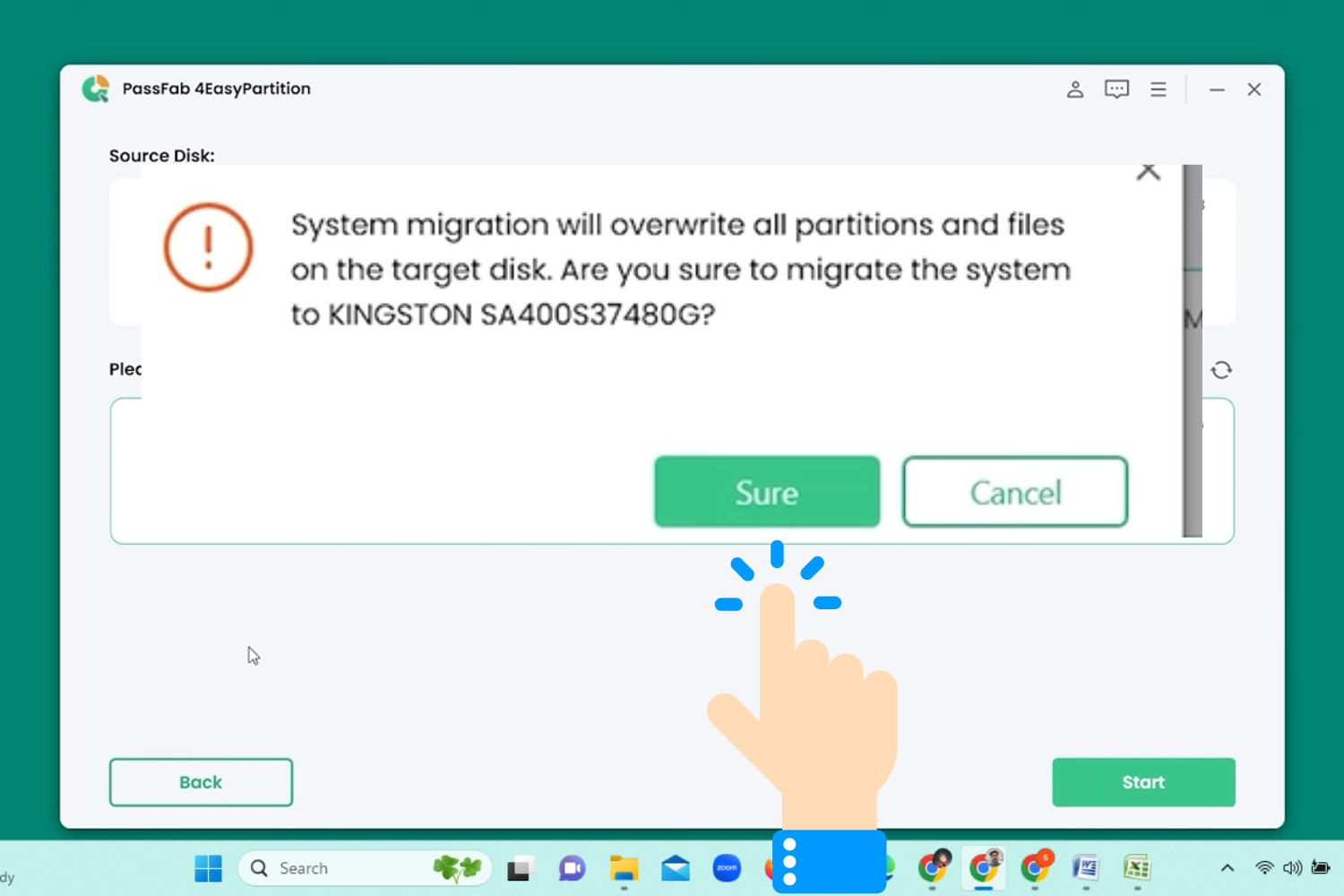Open File Explorer from the taskbar
The image size is (1344, 896).
click(x=624, y=868)
